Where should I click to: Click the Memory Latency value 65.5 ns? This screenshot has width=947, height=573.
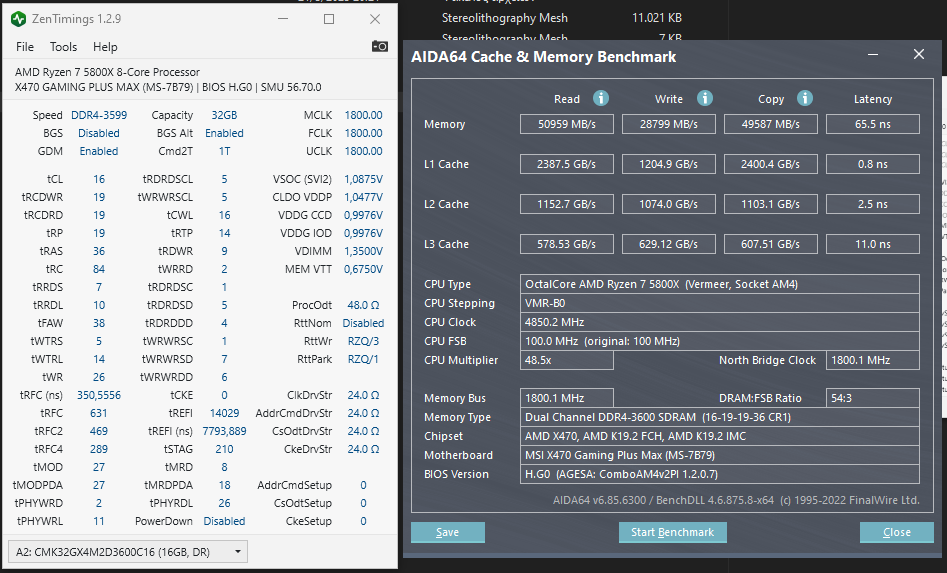point(873,124)
